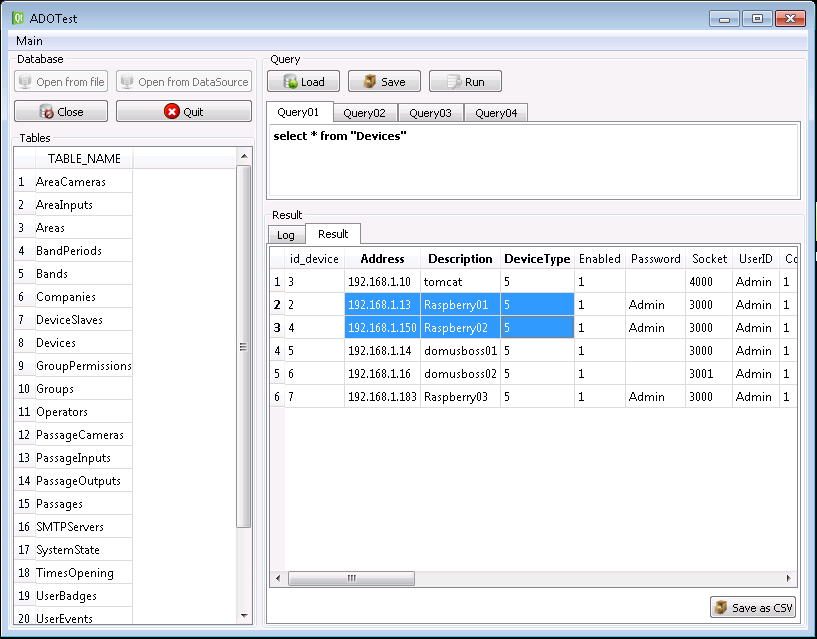Select the Groups table row
The height and width of the screenshot is (639, 817).
click(83, 389)
